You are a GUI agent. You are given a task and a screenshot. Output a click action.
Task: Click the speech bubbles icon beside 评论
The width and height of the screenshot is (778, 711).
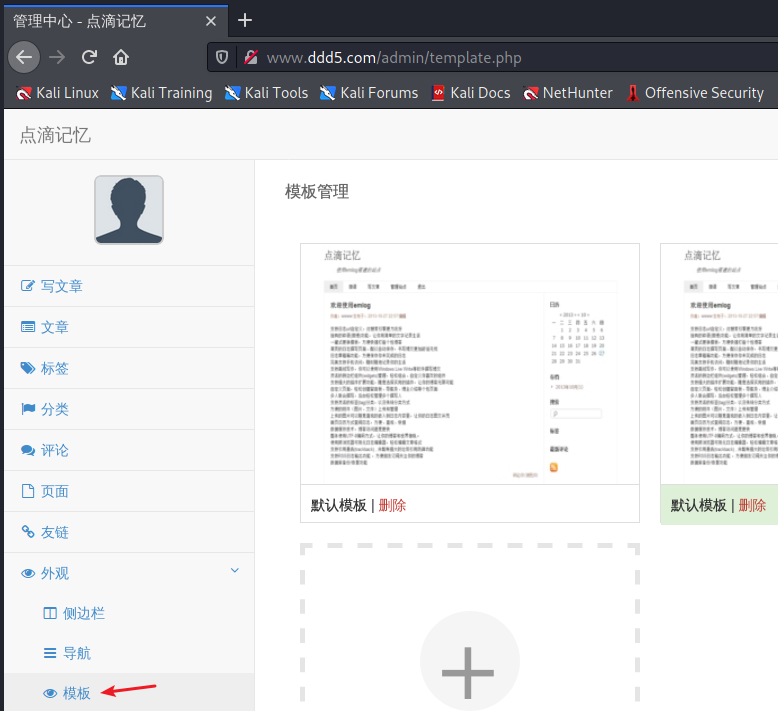[x=28, y=450]
